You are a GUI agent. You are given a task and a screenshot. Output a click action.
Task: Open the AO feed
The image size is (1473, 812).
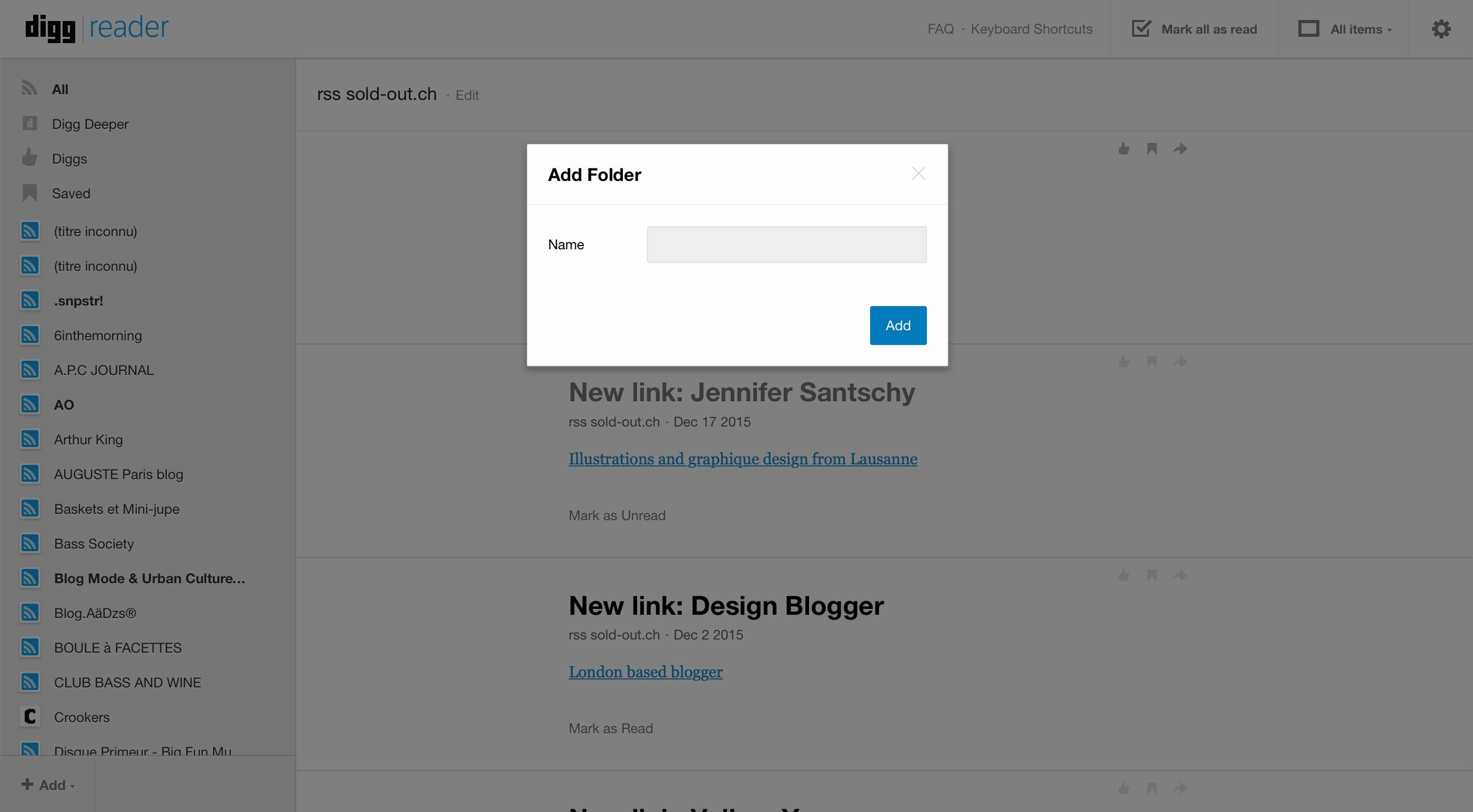click(x=64, y=405)
